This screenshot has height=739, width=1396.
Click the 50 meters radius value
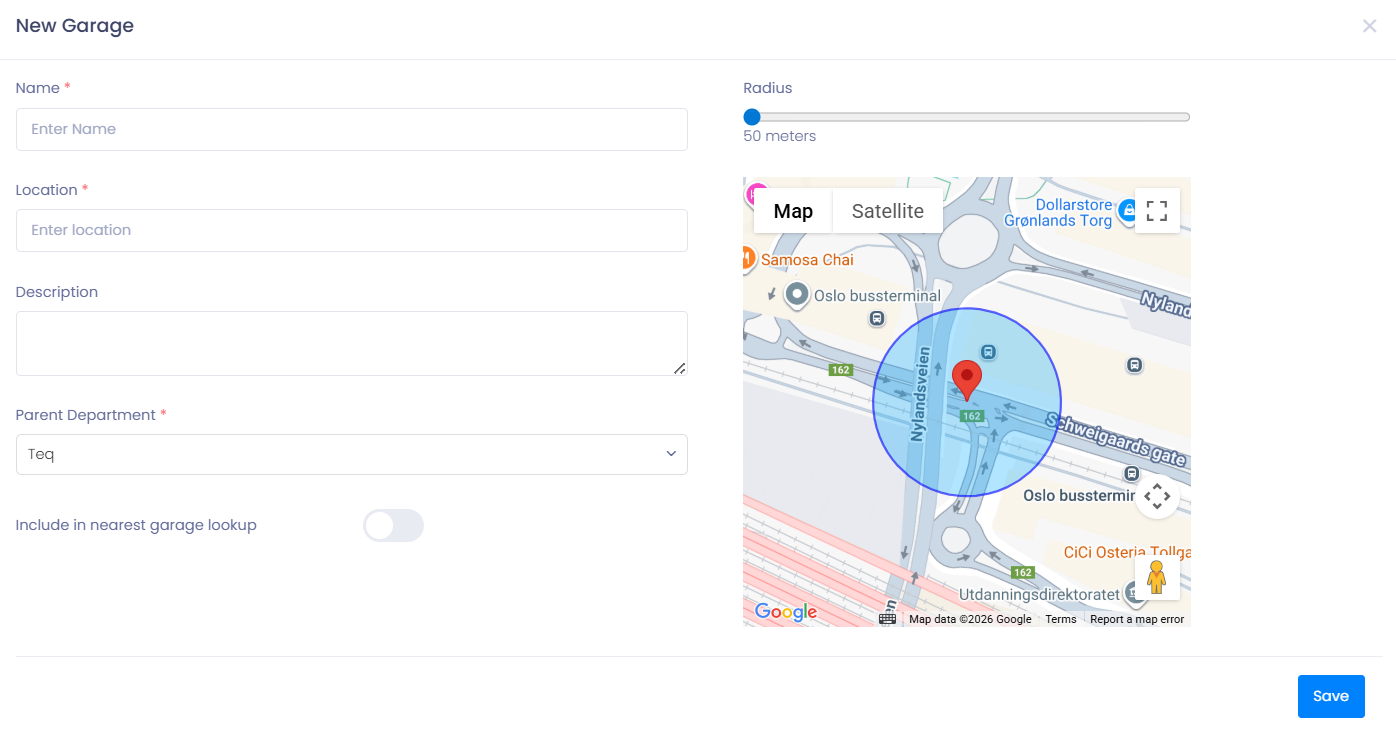(780, 136)
